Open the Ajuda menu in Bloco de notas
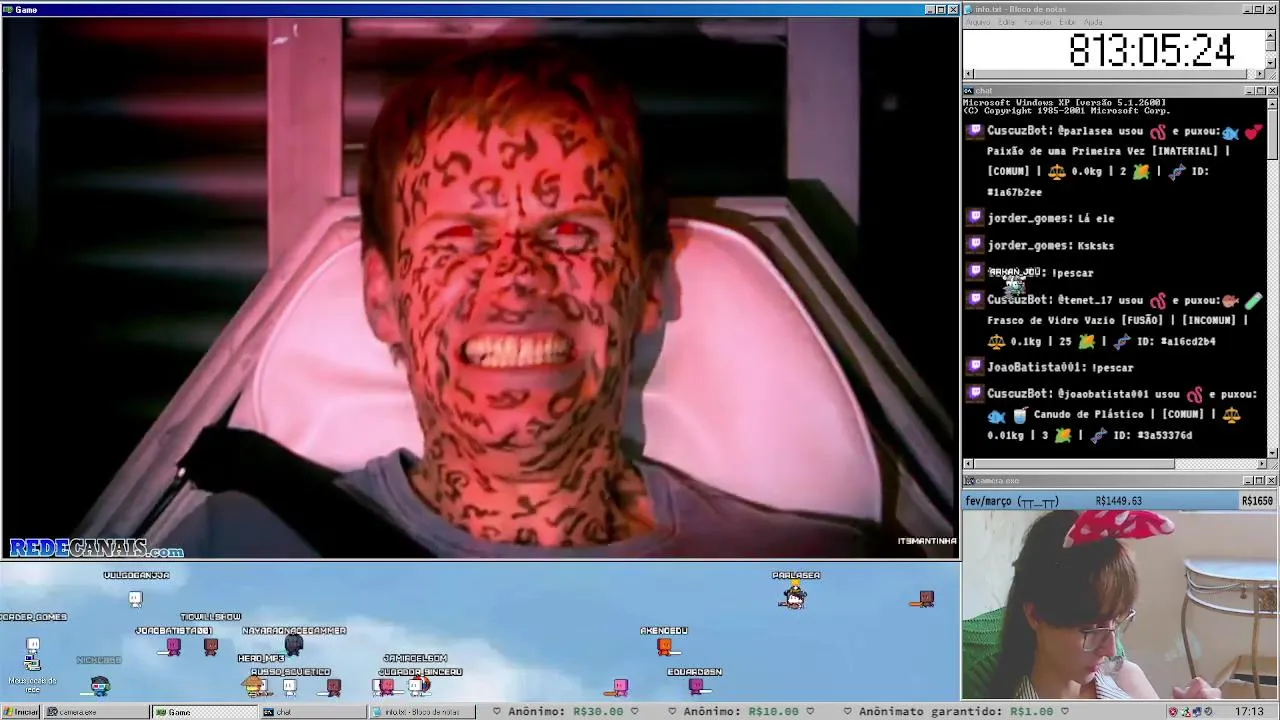Screen dimensions: 1280x720 pyautogui.click(x=1093, y=22)
